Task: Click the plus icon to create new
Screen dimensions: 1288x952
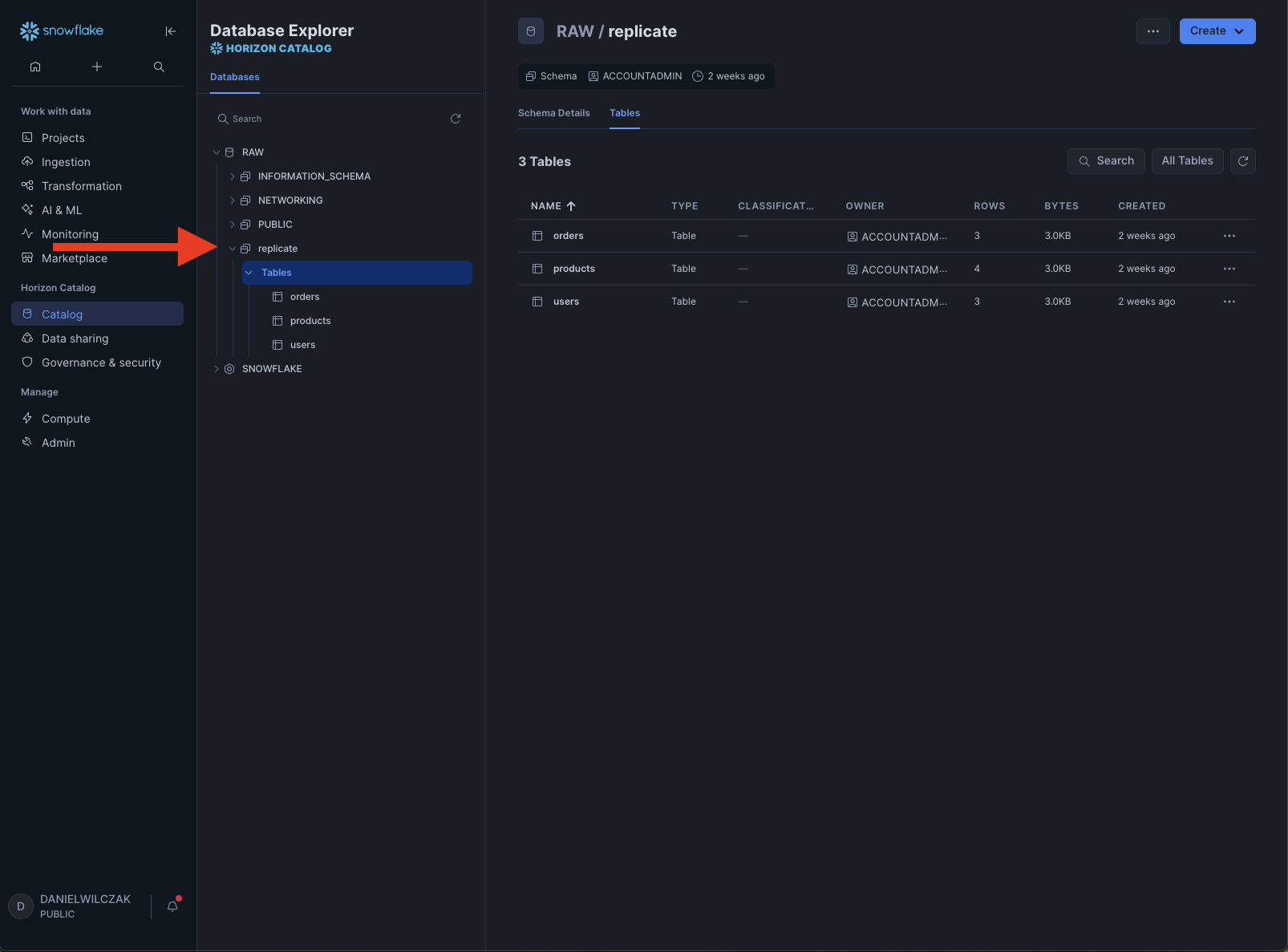Action: click(x=97, y=67)
